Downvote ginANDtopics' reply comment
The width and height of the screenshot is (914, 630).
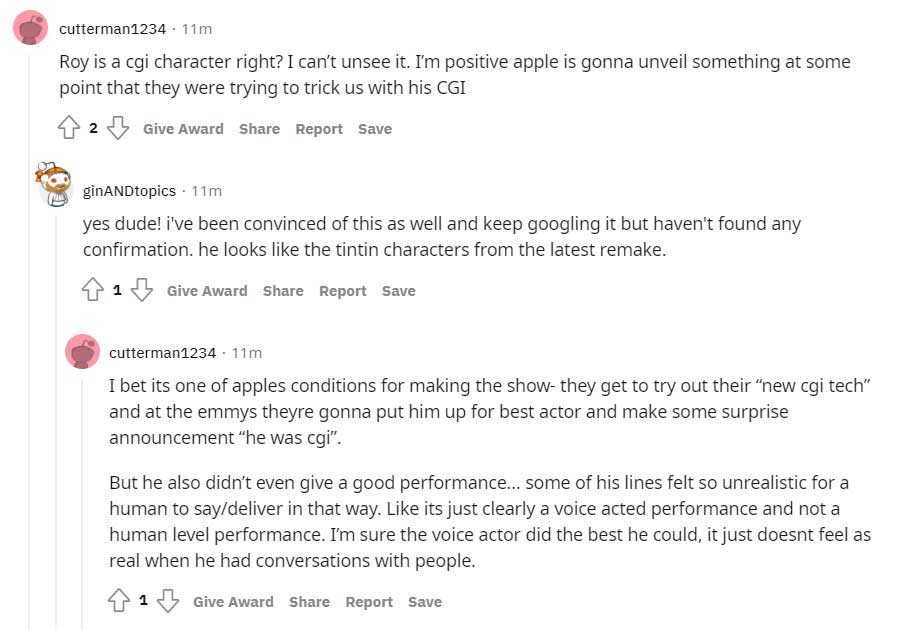(x=142, y=290)
